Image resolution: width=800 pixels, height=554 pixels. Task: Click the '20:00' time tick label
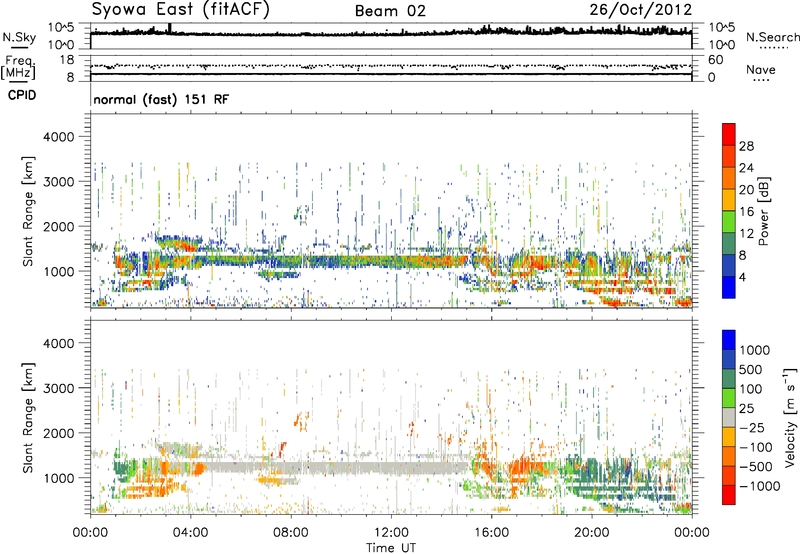(x=592, y=533)
